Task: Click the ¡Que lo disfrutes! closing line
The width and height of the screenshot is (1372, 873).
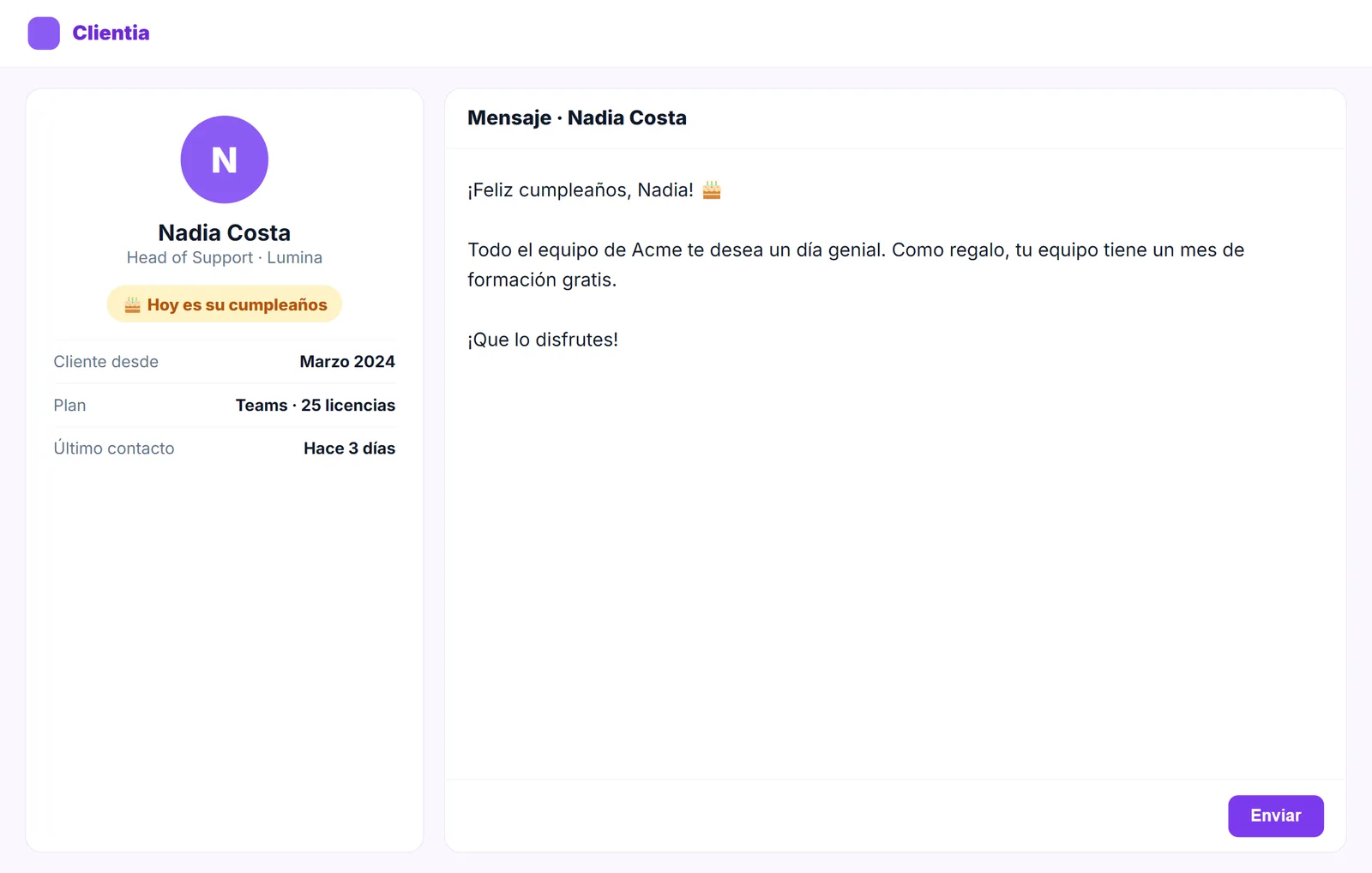Action: tap(543, 340)
